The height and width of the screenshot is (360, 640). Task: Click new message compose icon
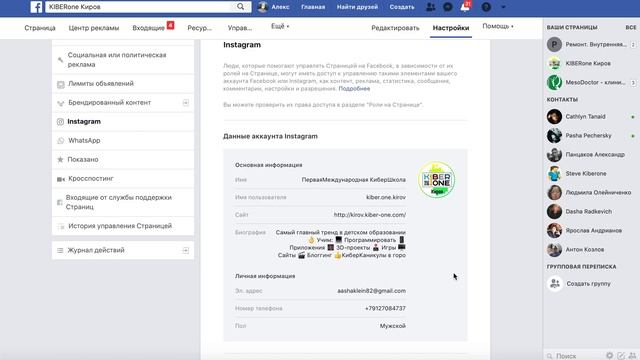pyautogui.click(x=621, y=356)
